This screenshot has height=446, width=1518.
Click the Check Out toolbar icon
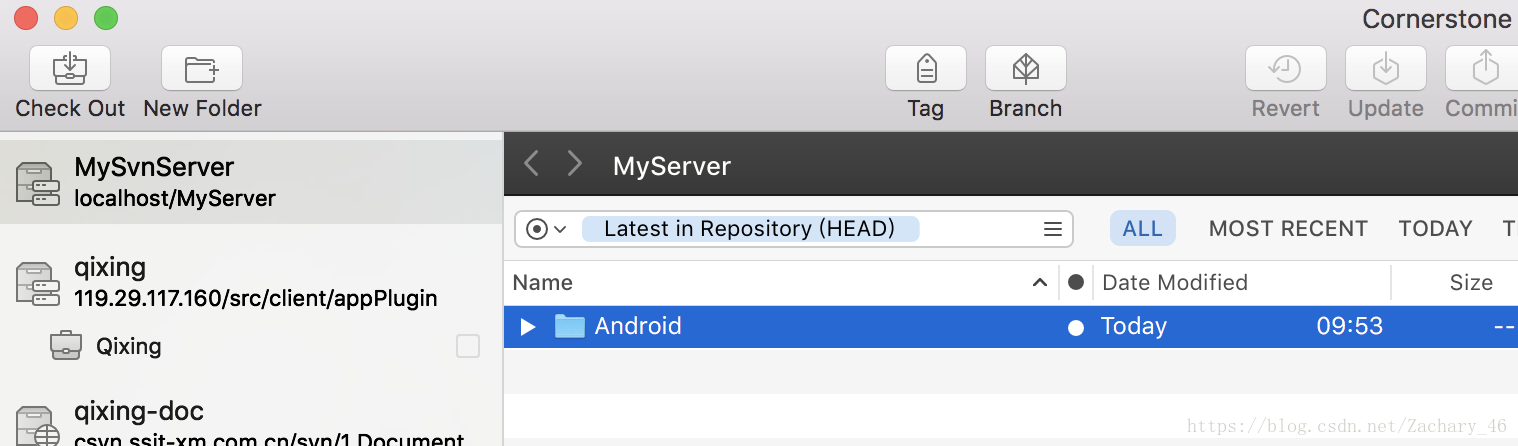click(x=70, y=69)
